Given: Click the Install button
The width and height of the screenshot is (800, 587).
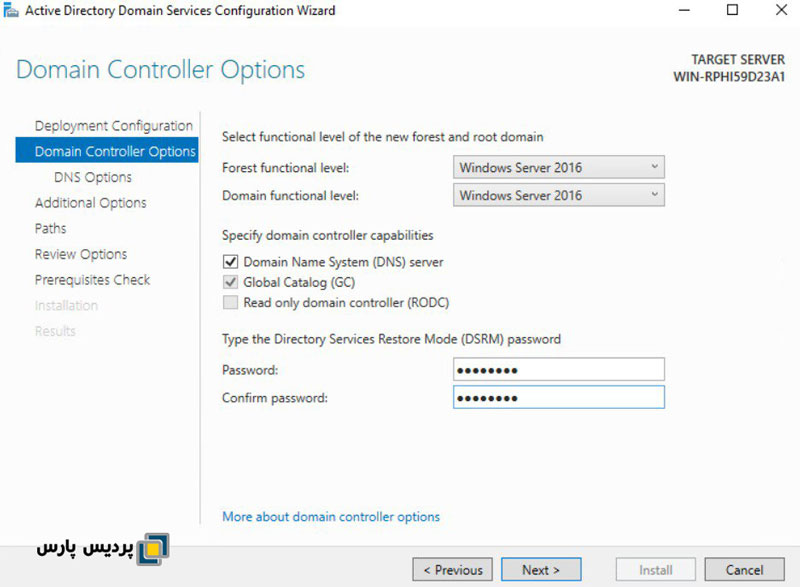Looking at the screenshot, I should 656,570.
